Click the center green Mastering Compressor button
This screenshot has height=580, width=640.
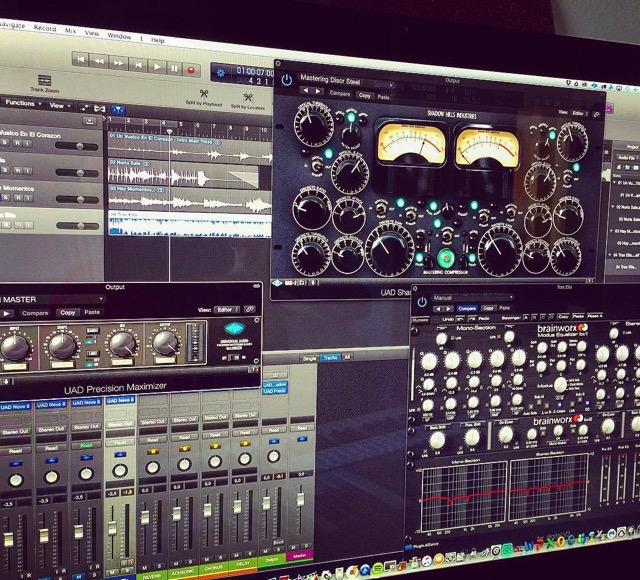pos(445,258)
